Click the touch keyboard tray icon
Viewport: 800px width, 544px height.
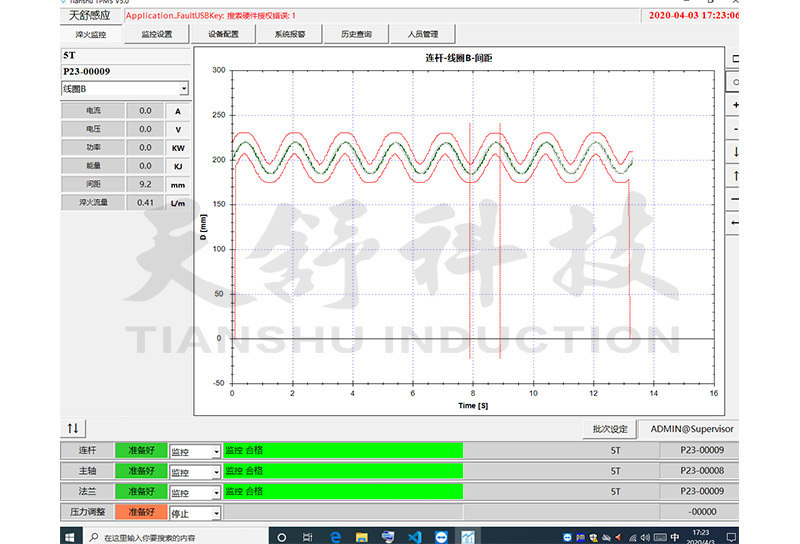[x=660, y=537]
